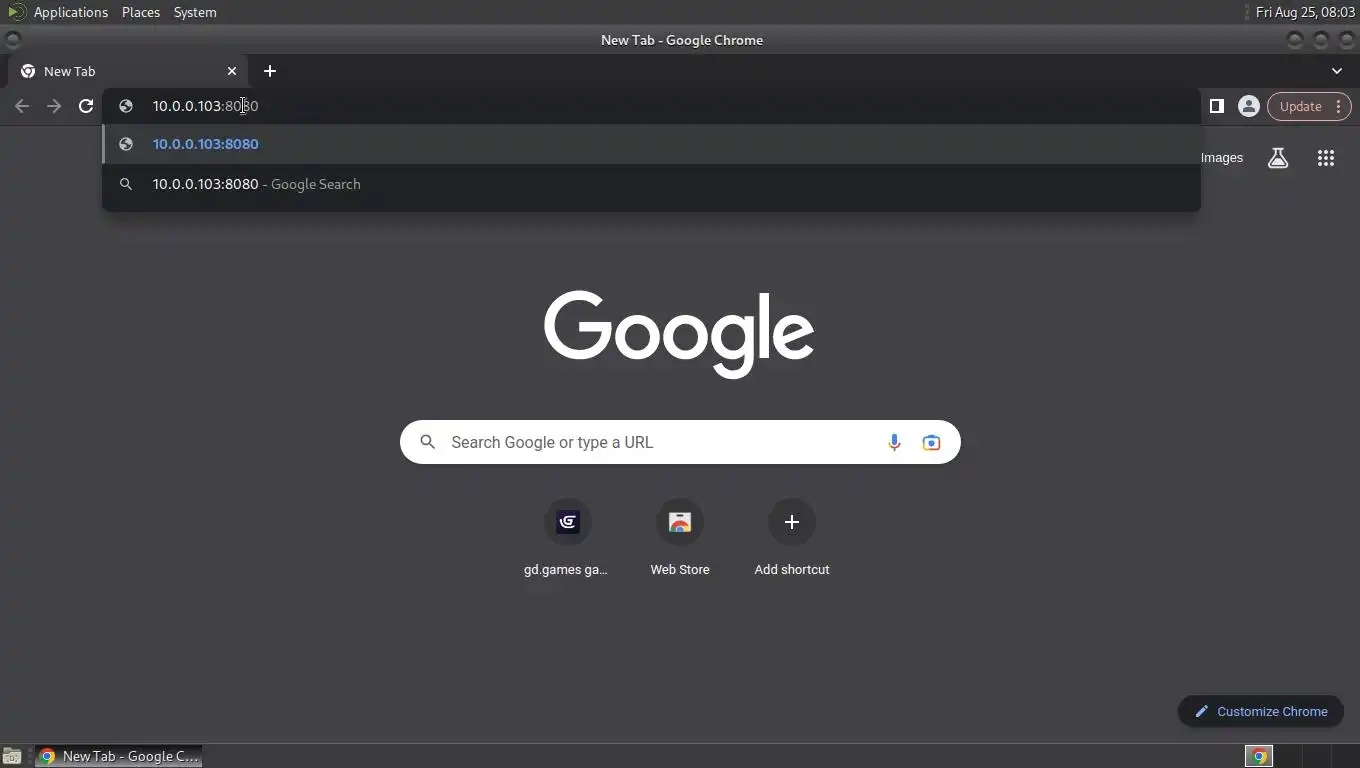Image resolution: width=1360 pixels, height=768 pixels.
Task: Click the clock showing Fri Aug 25
Action: (x=1305, y=12)
